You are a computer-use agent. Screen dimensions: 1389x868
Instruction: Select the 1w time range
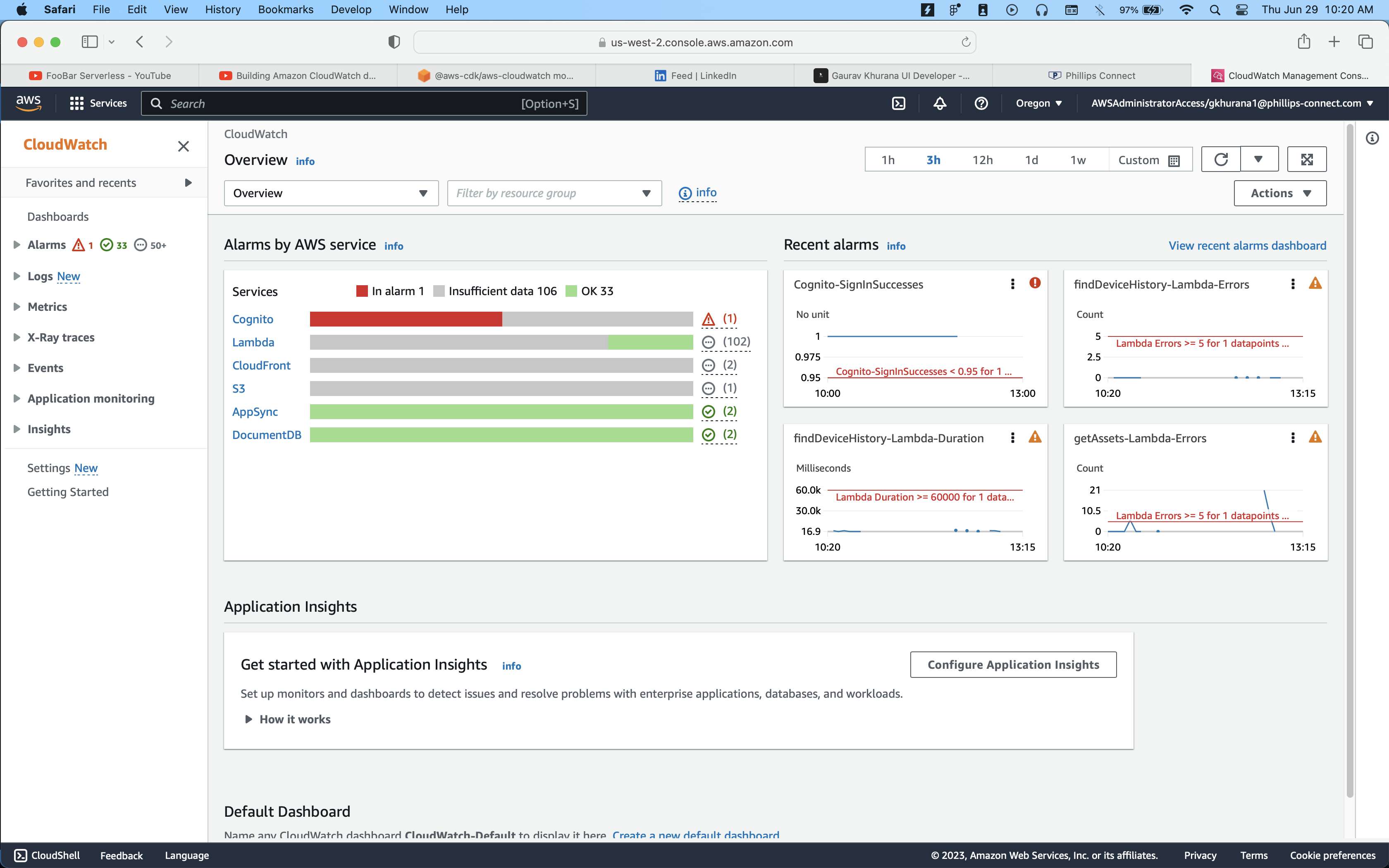(x=1078, y=160)
